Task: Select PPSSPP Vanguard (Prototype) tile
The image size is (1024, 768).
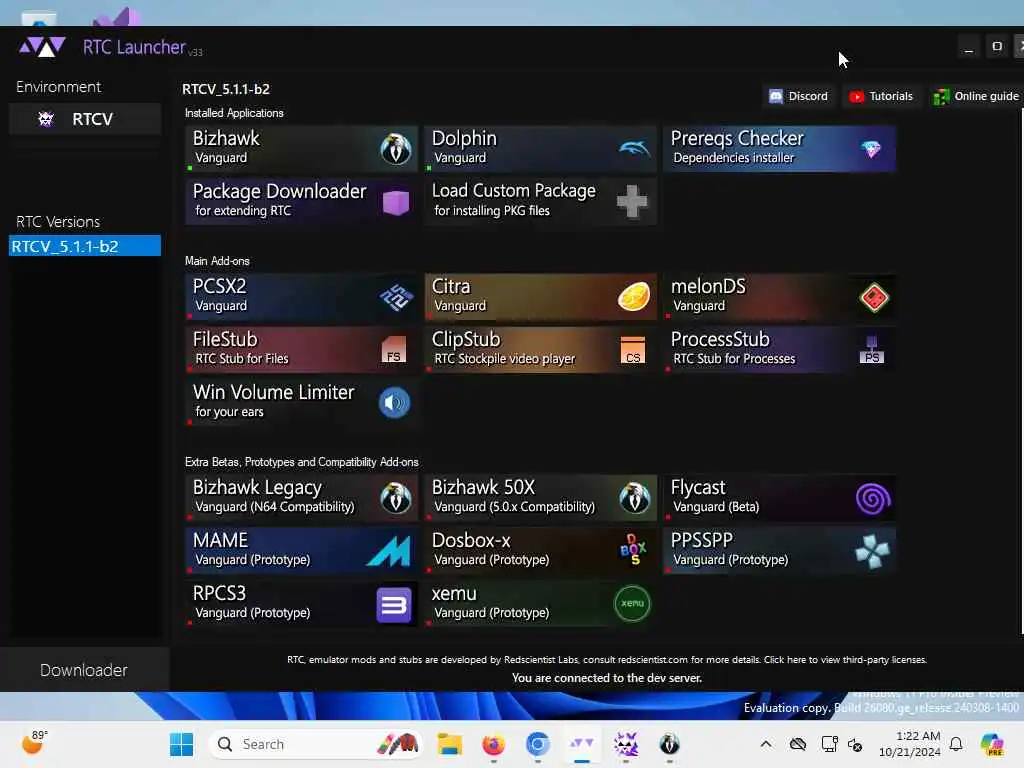Action: pyautogui.click(x=779, y=551)
